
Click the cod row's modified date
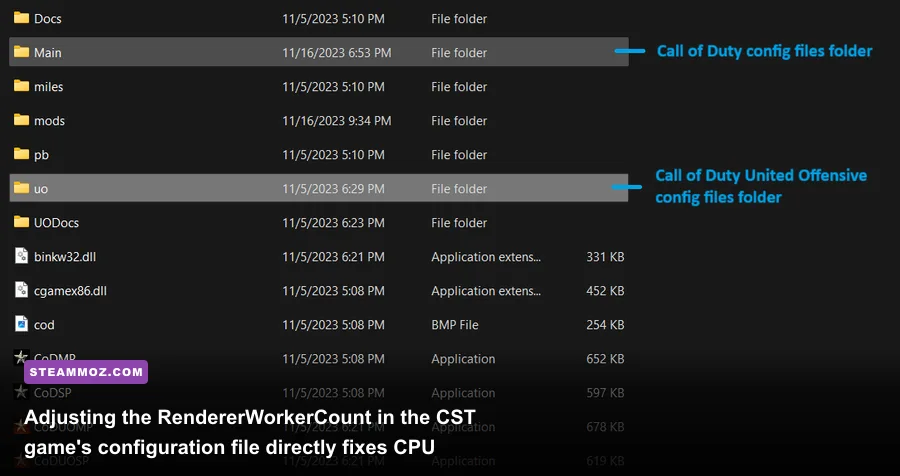click(x=333, y=325)
